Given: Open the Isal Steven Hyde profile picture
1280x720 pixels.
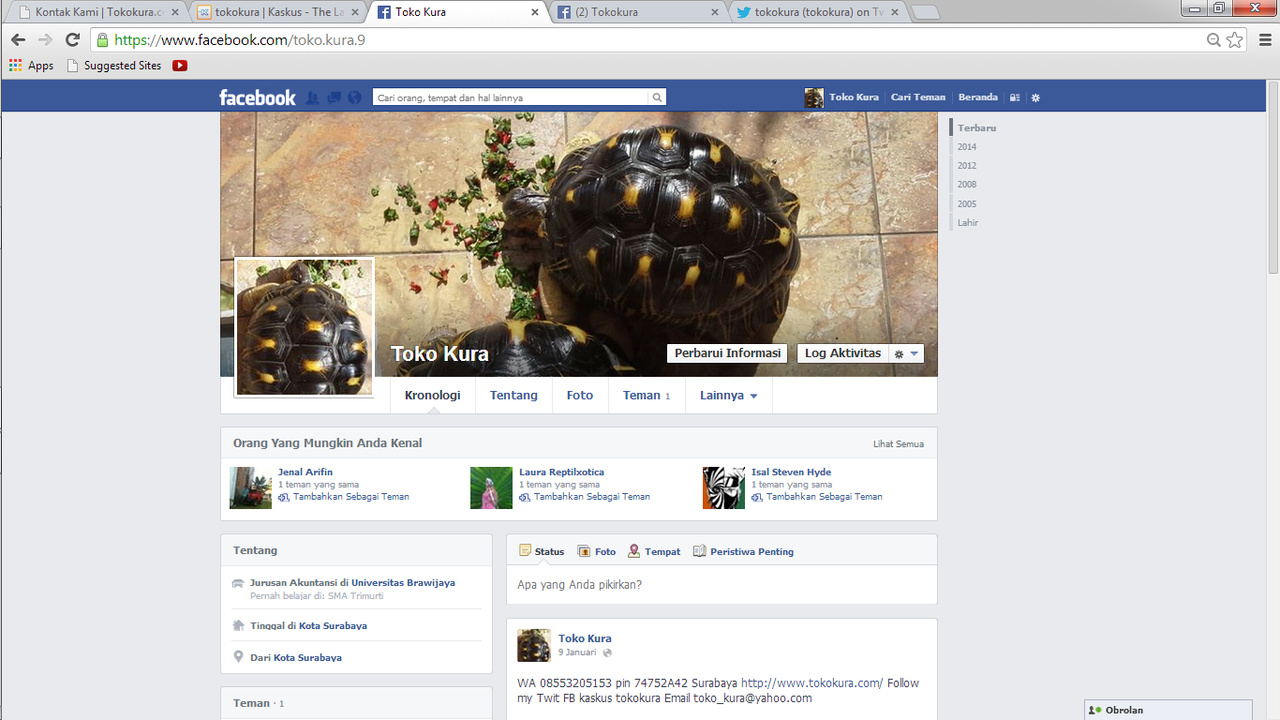Looking at the screenshot, I should coord(724,488).
